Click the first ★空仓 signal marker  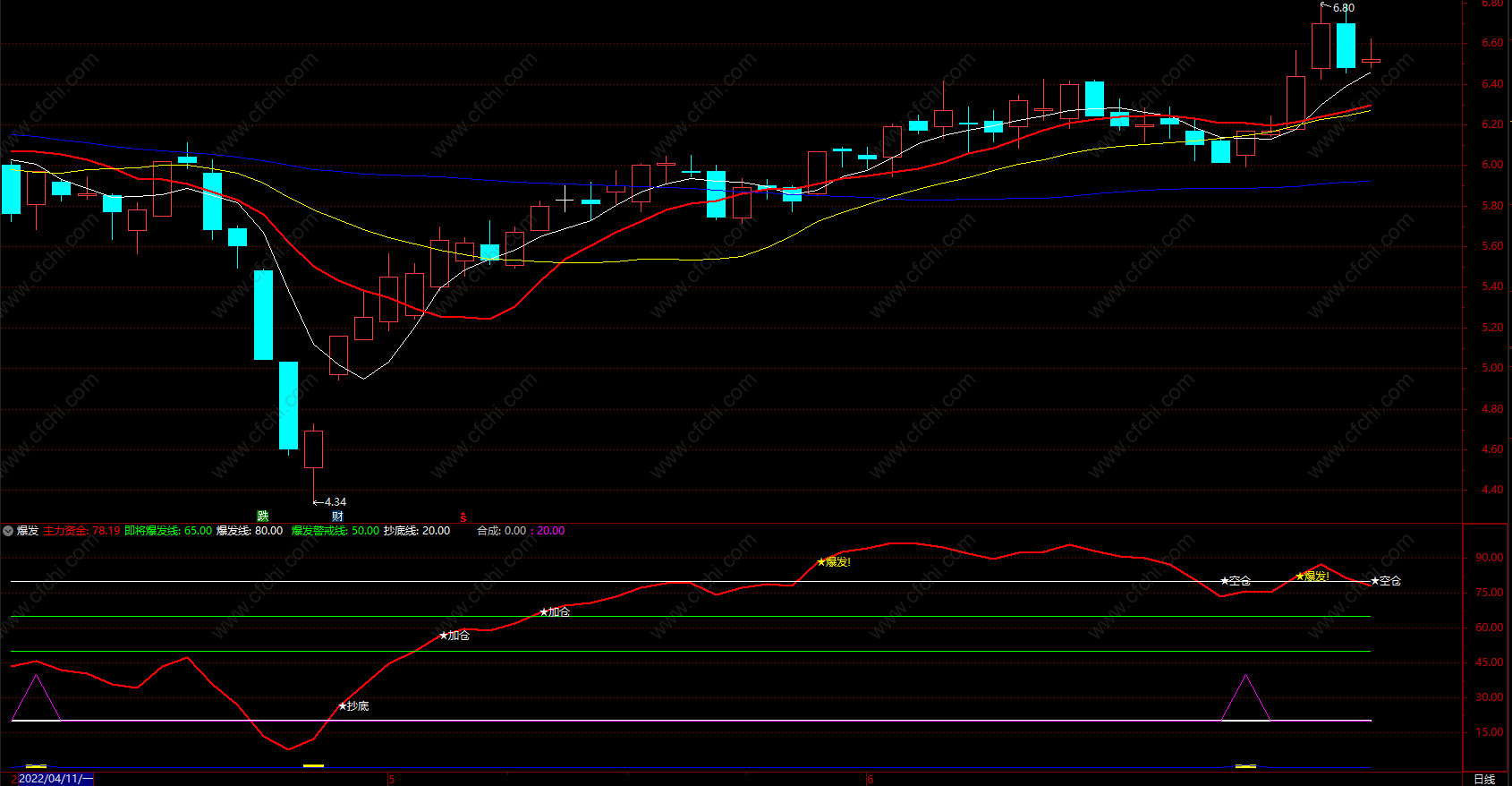[1236, 581]
